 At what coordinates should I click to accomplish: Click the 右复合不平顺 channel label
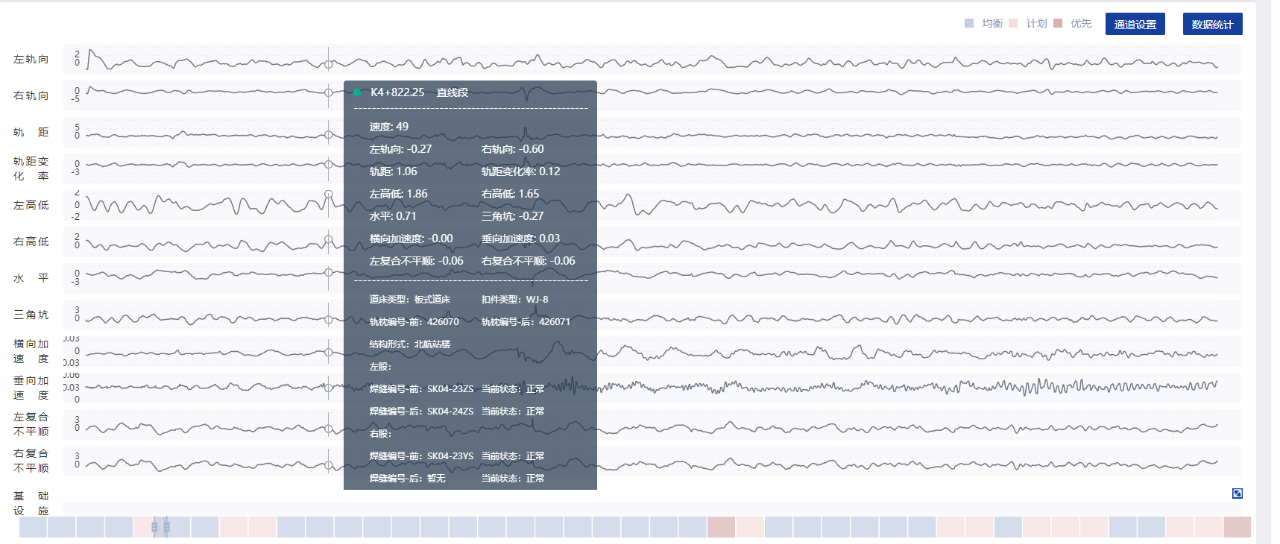click(31, 461)
